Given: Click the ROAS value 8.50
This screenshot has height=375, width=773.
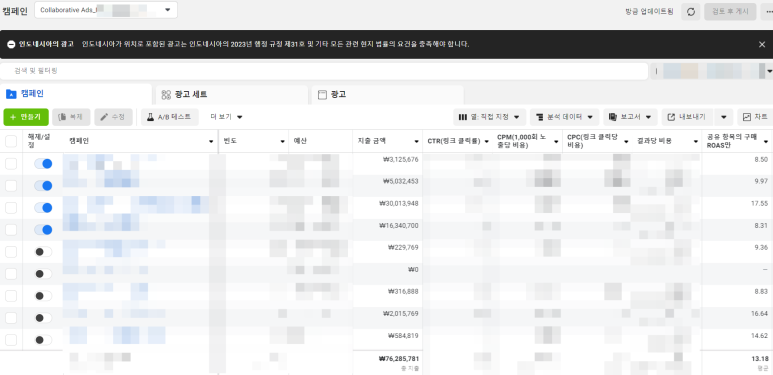Looking at the screenshot, I should 761,160.
